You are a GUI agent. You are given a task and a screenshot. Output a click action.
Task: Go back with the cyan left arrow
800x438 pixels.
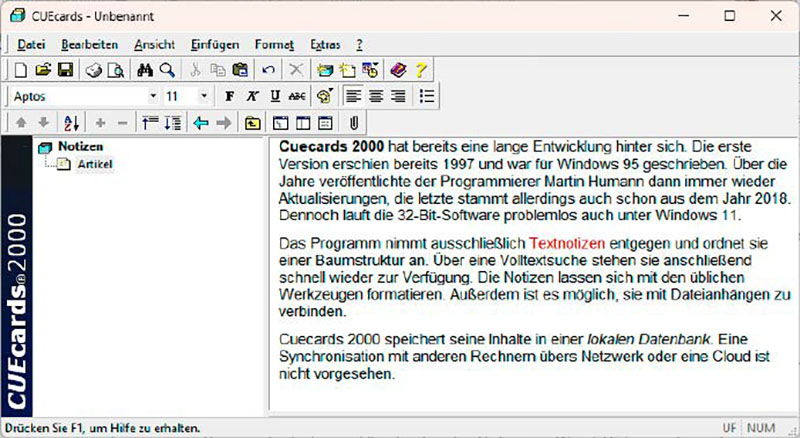coord(201,123)
